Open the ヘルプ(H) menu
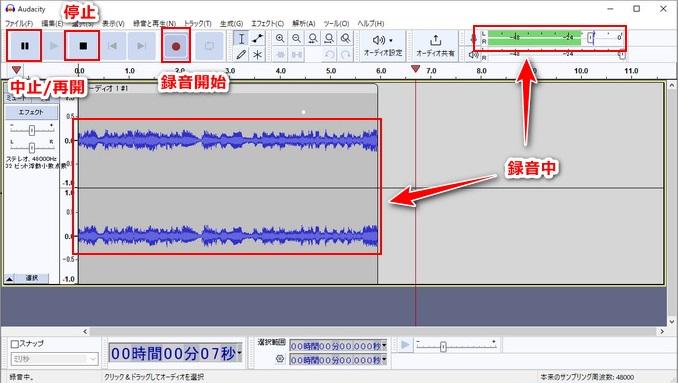This screenshot has width=678, height=383. [x=371, y=23]
